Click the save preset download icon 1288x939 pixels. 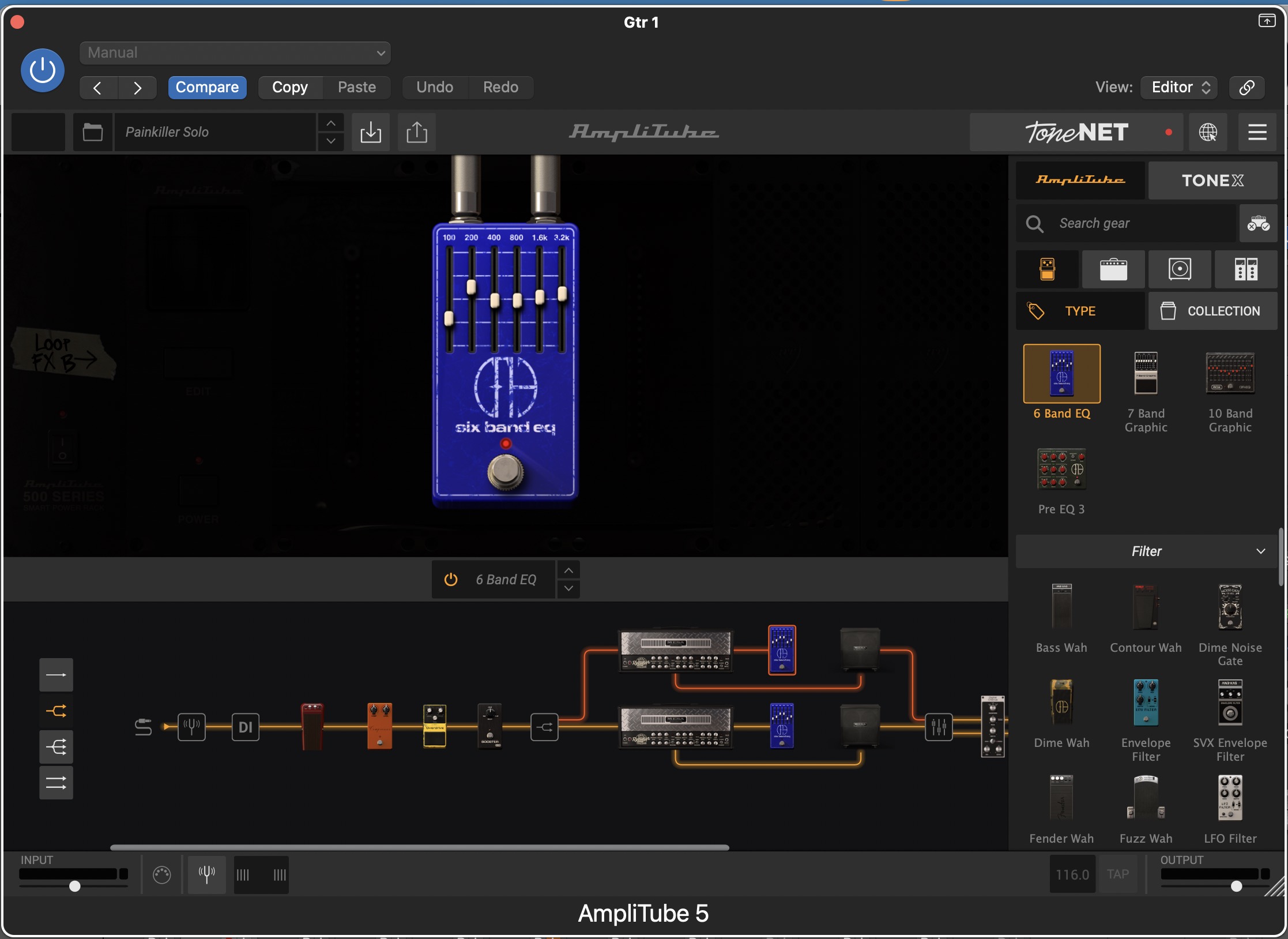(x=370, y=132)
